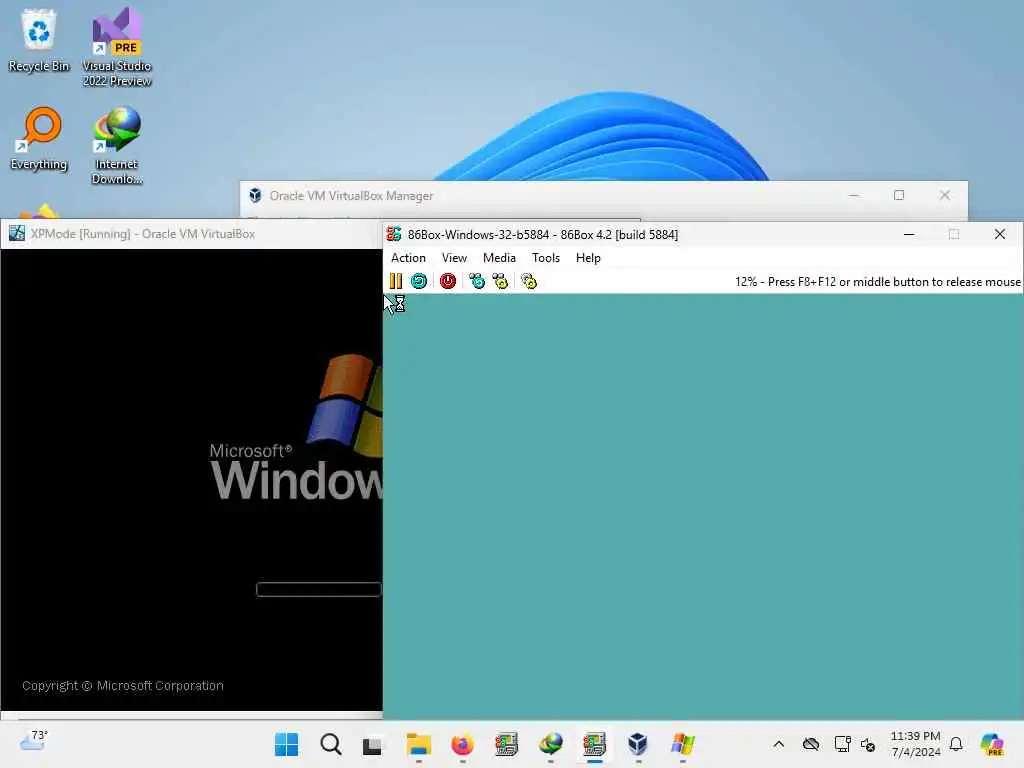1024x768 pixels.
Task: Click the OneDrive cloud tray icon
Action: (x=810, y=744)
